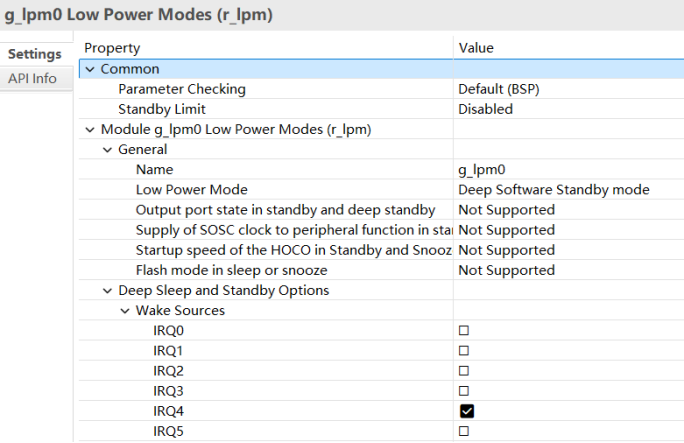Select the Settings tab
This screenshot has height=443, width=684.
tap(36, 54)
